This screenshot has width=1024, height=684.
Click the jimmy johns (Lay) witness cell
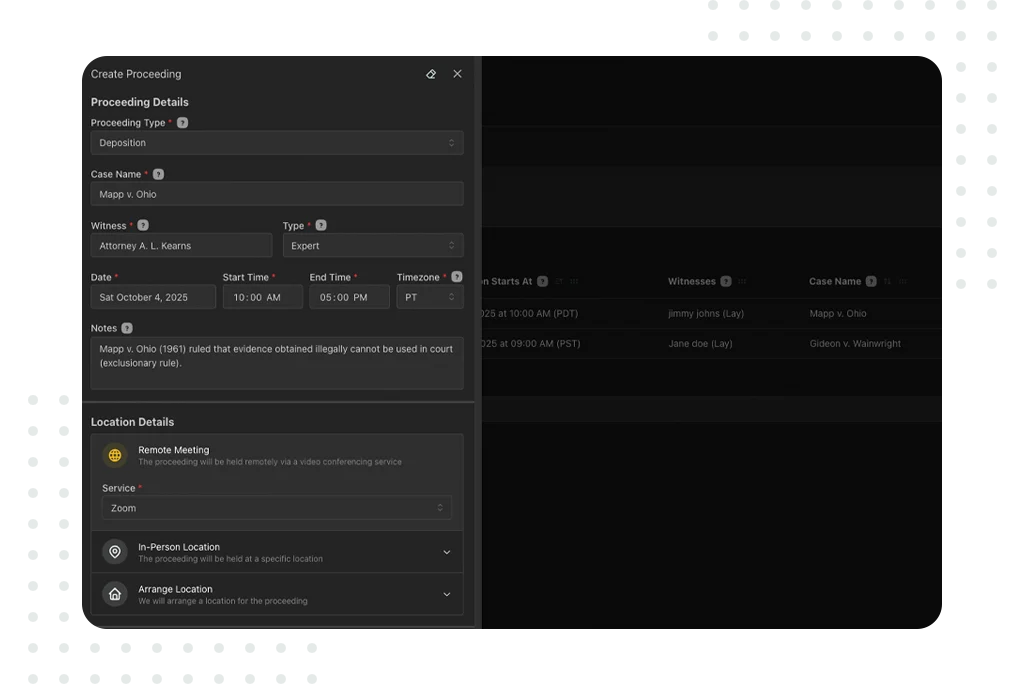click(706, 314)
